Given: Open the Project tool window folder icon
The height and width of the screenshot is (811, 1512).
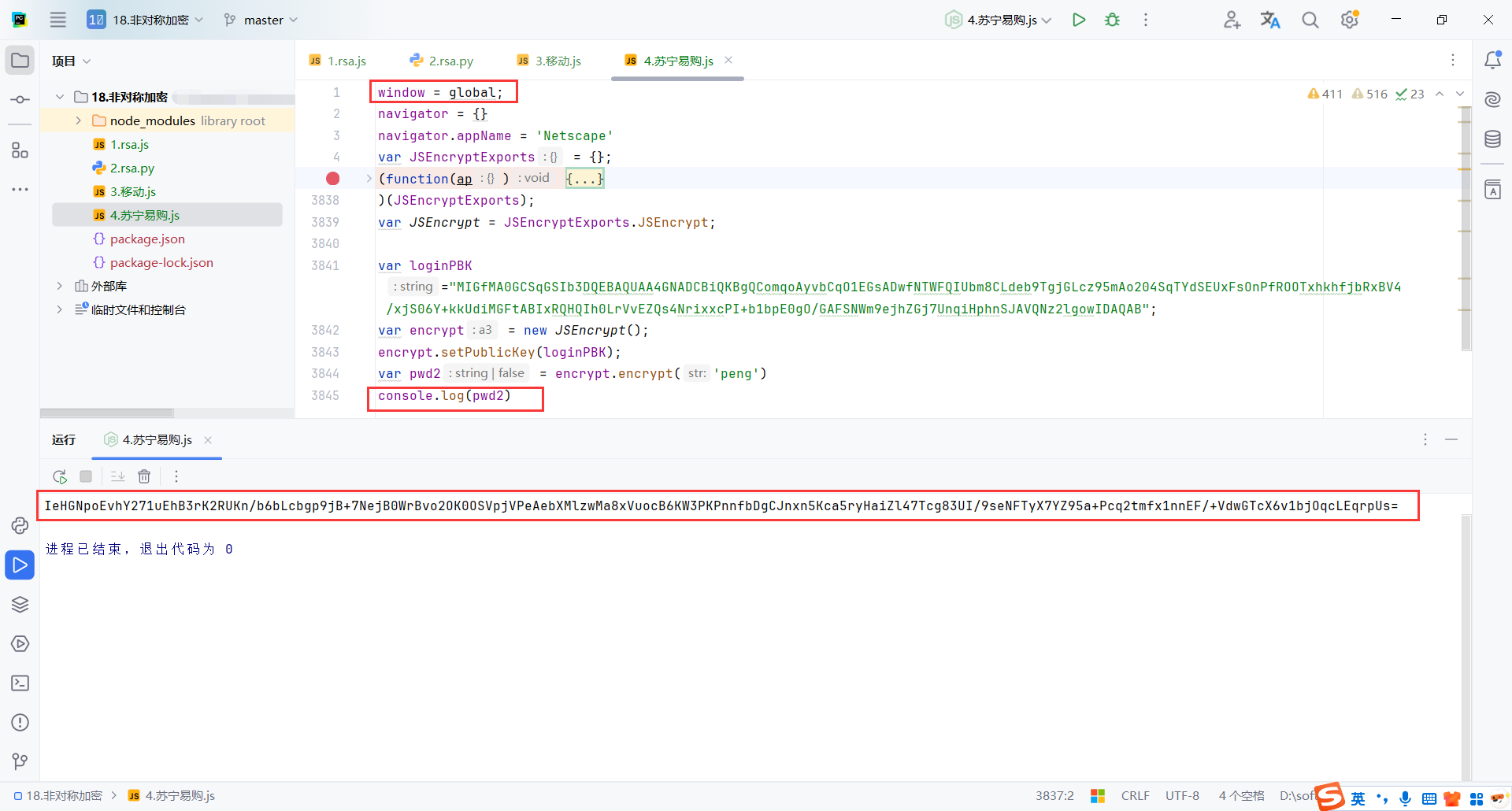Looking at the screenshot, I should coord(20,61).
